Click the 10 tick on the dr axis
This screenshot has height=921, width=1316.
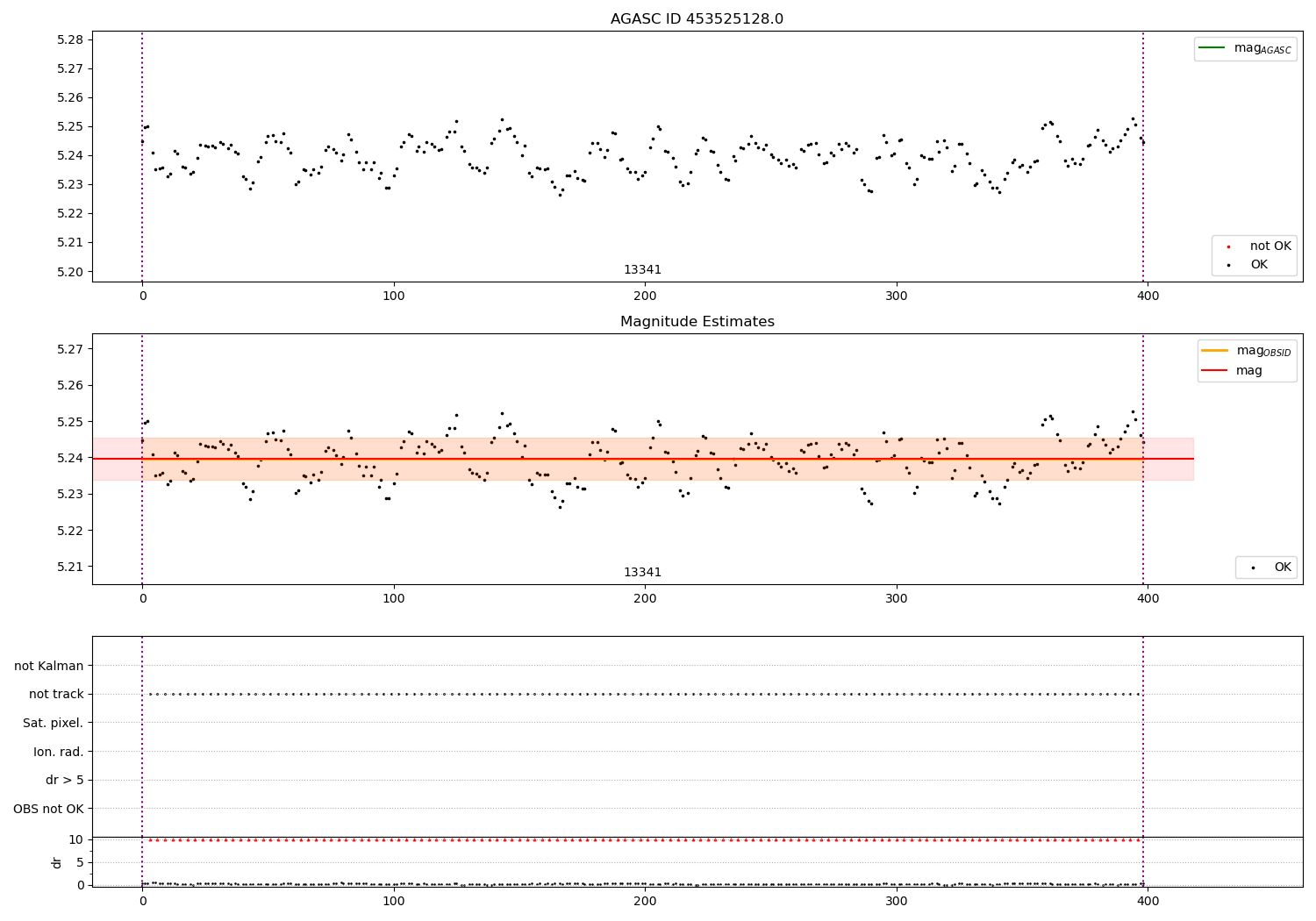[76, 839]
